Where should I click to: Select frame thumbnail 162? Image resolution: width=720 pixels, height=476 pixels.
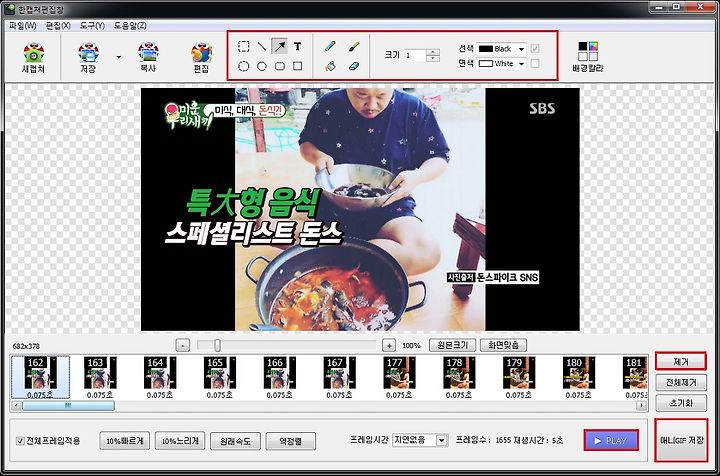tap(40, 377)
